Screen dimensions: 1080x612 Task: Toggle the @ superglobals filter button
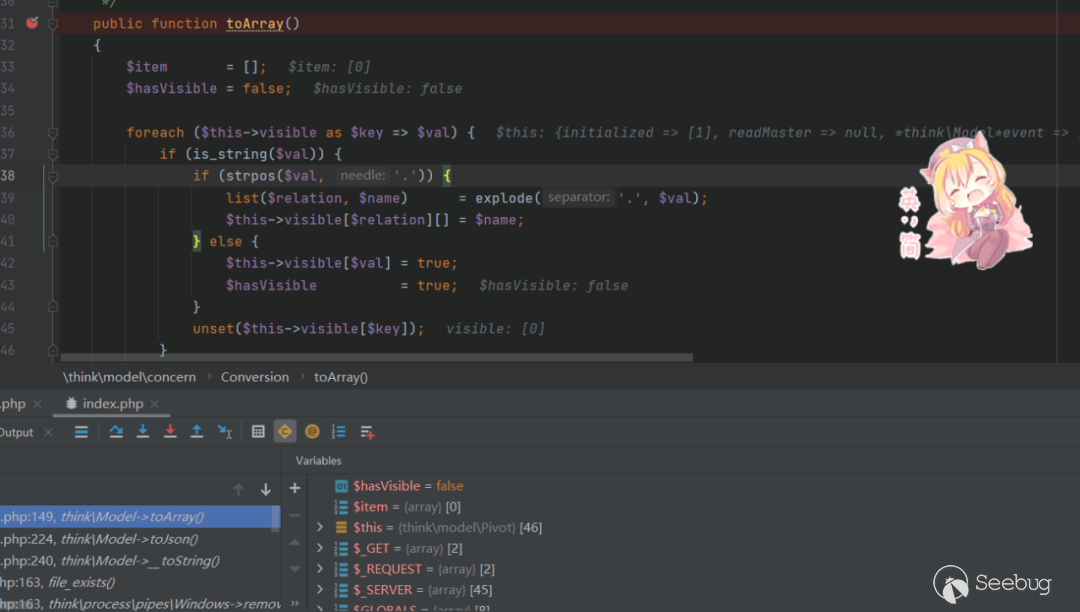coord(312,432)
